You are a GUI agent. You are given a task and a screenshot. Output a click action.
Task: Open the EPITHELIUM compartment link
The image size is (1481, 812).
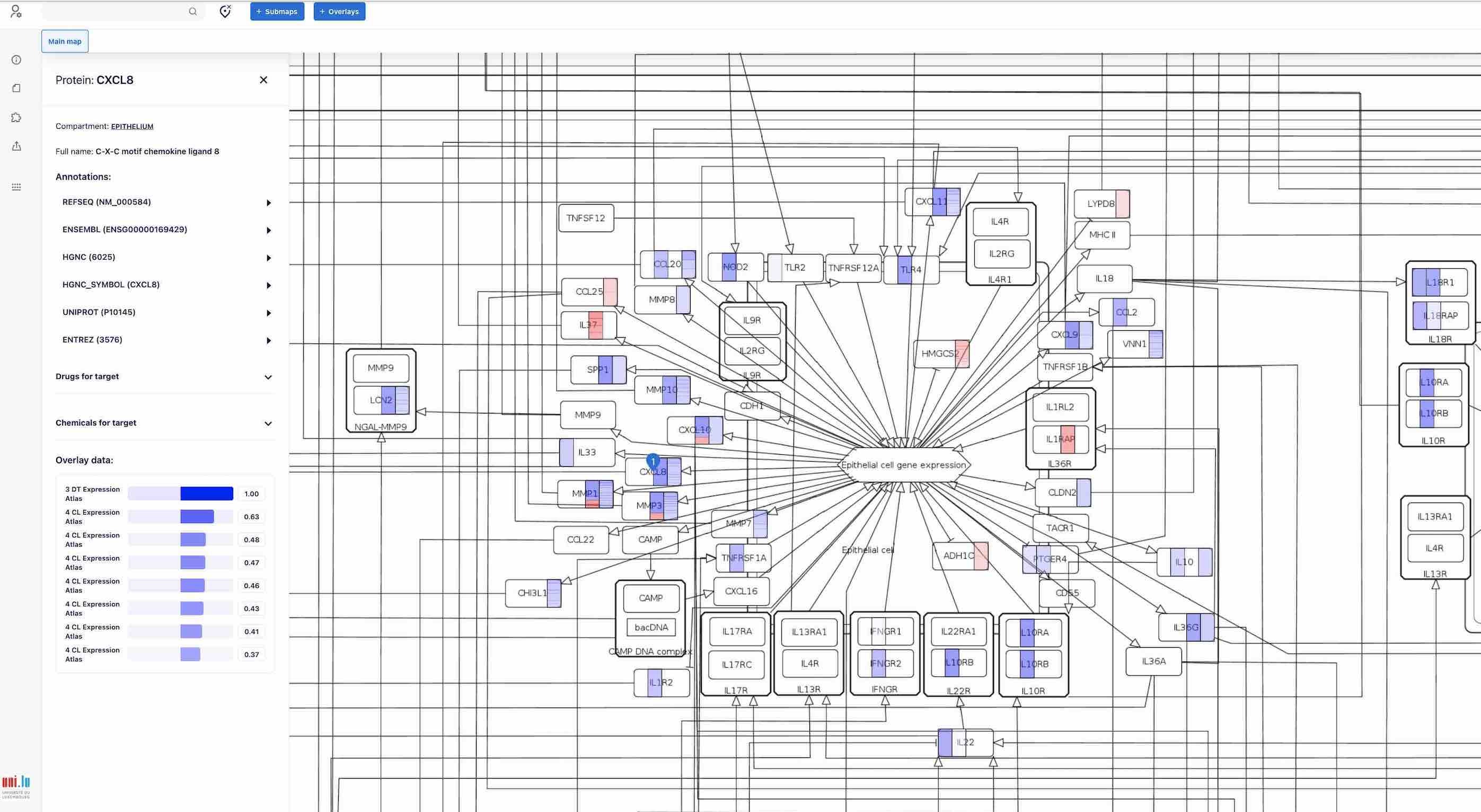click(x=131, y=126)
